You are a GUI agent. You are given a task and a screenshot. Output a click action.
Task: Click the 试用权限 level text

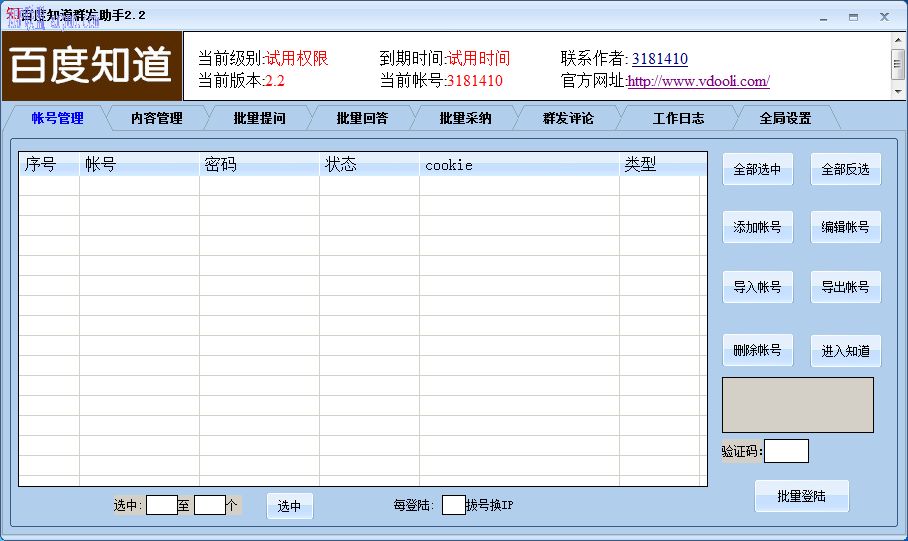click(x=296, y=59)
